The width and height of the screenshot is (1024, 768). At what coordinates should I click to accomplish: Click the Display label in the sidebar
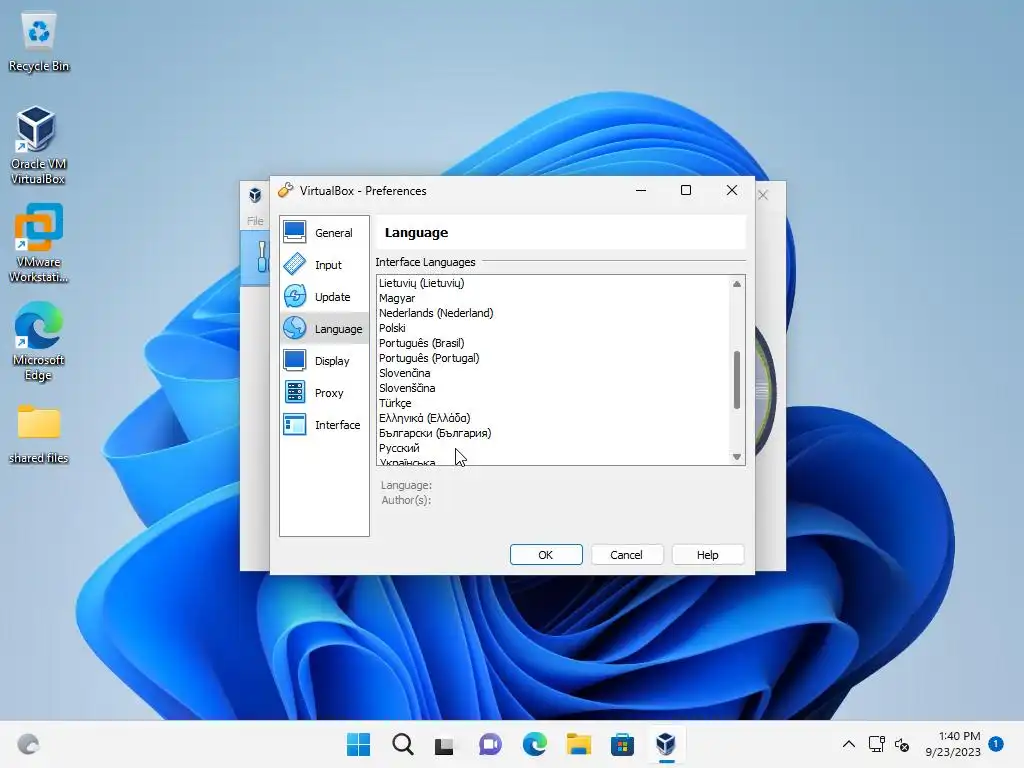(332, 360)
